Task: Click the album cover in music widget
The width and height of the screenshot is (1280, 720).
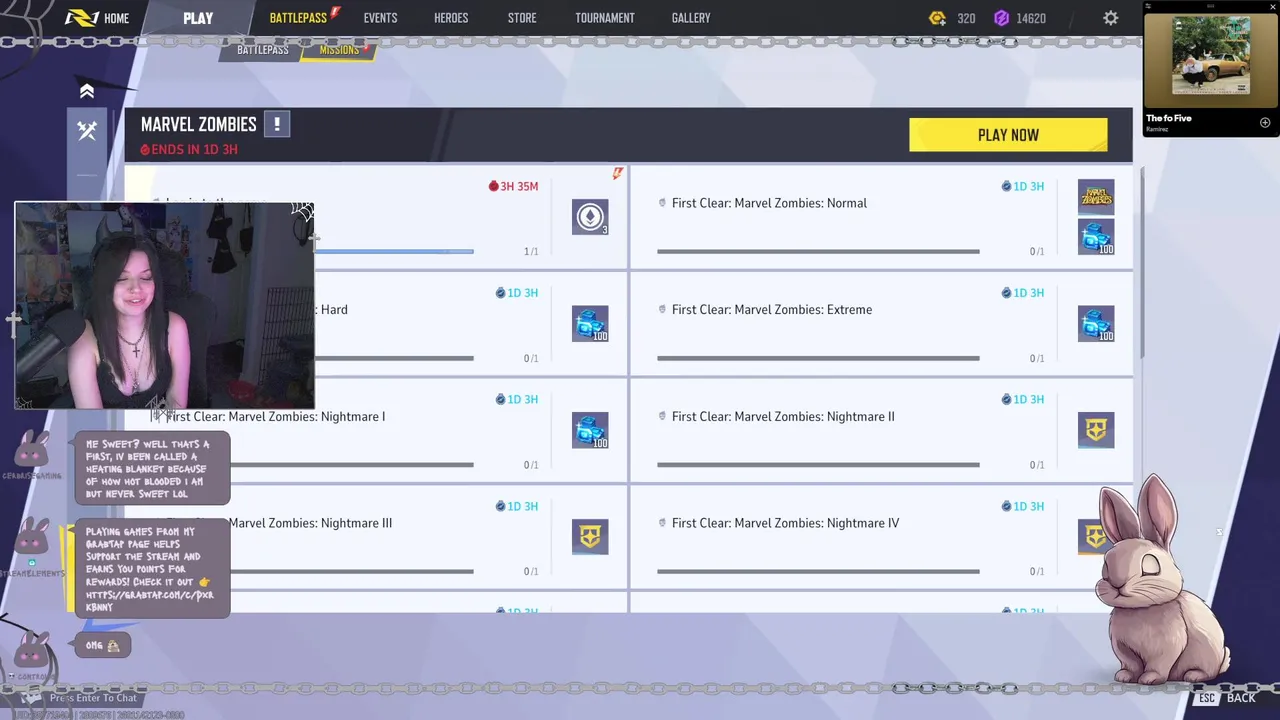Action: click(x=1211, y=57)
